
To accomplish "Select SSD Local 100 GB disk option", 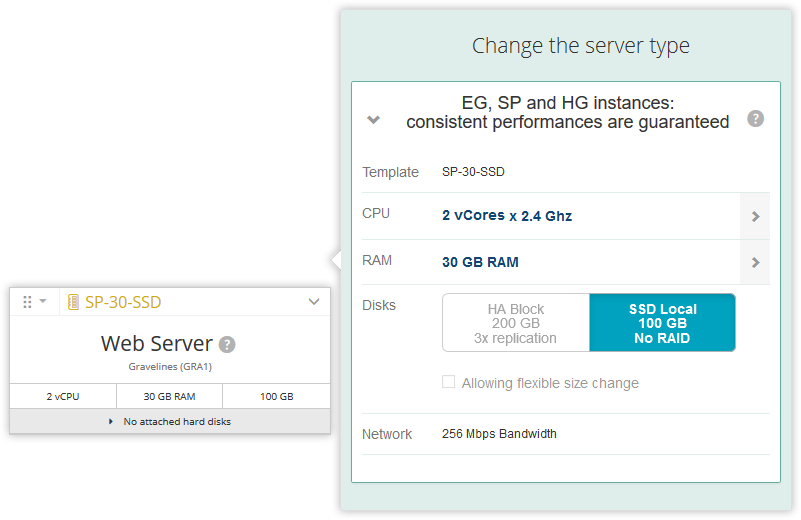I will coord(662,323).
